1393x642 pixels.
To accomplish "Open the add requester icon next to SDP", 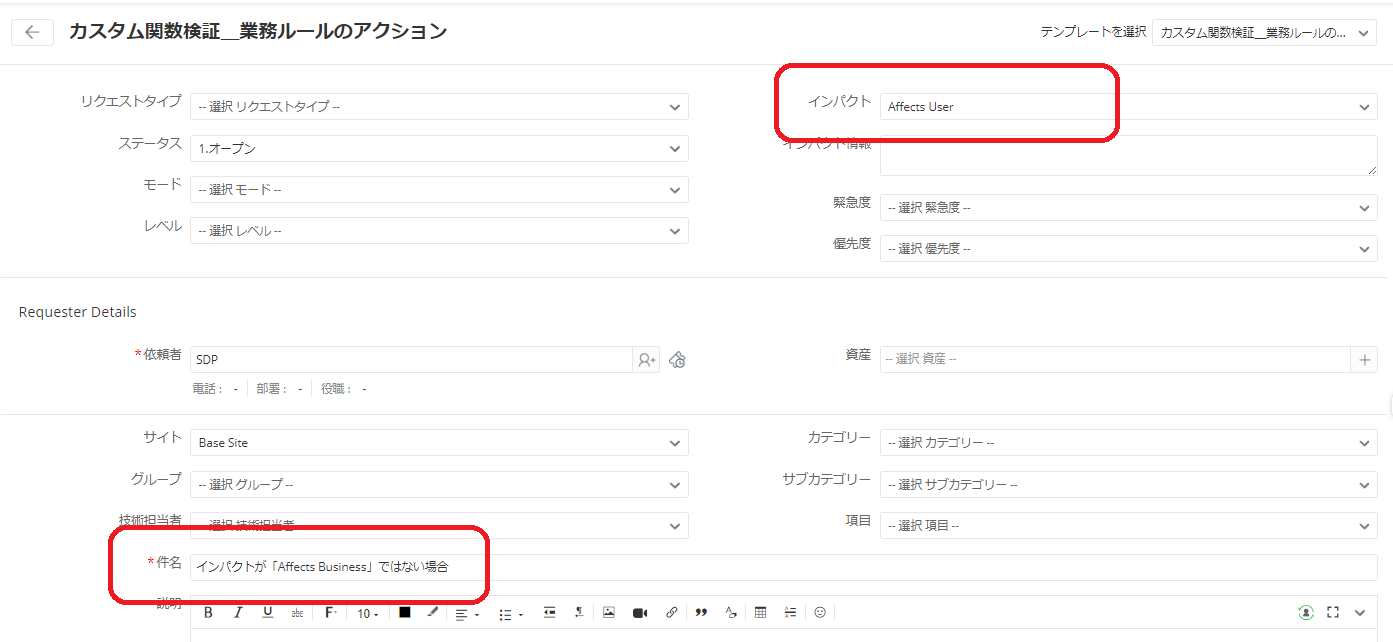I will pos(646,360).
